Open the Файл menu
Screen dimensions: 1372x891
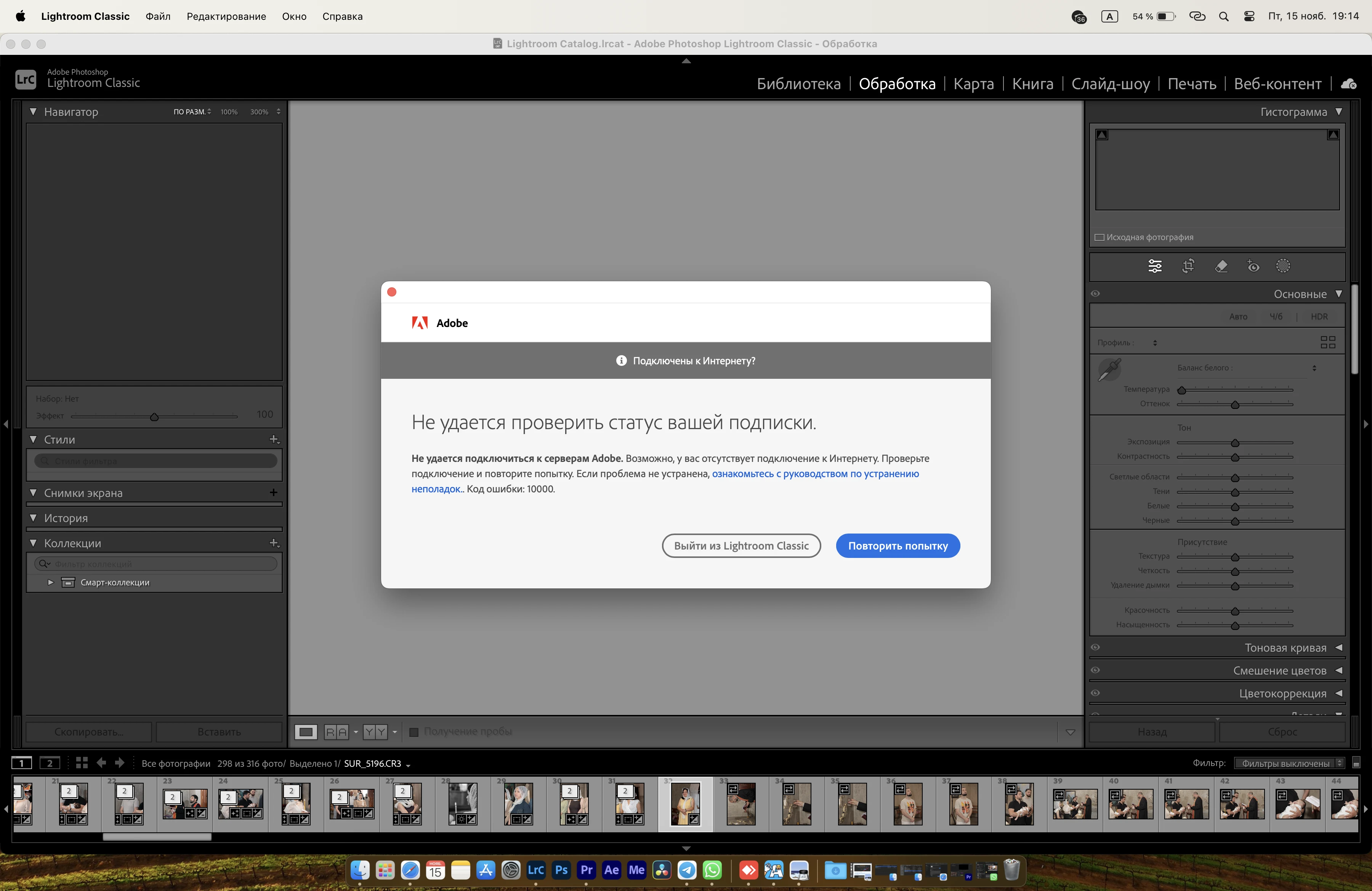coord(158,16)
